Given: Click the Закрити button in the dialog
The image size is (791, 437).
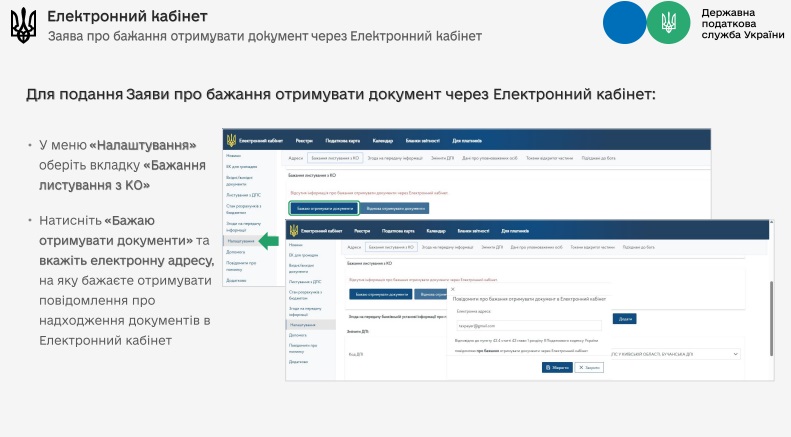Looking at the screenshot, I should tap(590, 367).
